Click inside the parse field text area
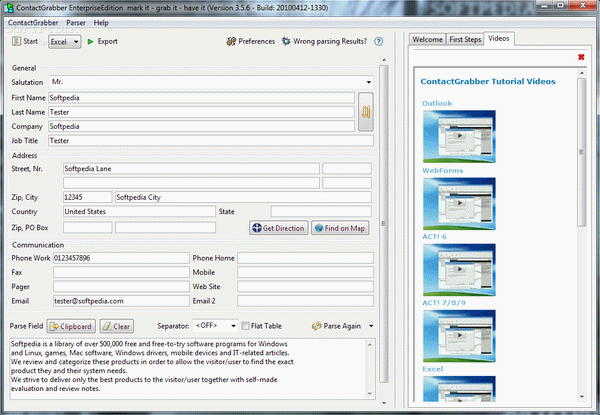Image resolution: width=600 pixels, height=415 pixels. click(188, 368)
